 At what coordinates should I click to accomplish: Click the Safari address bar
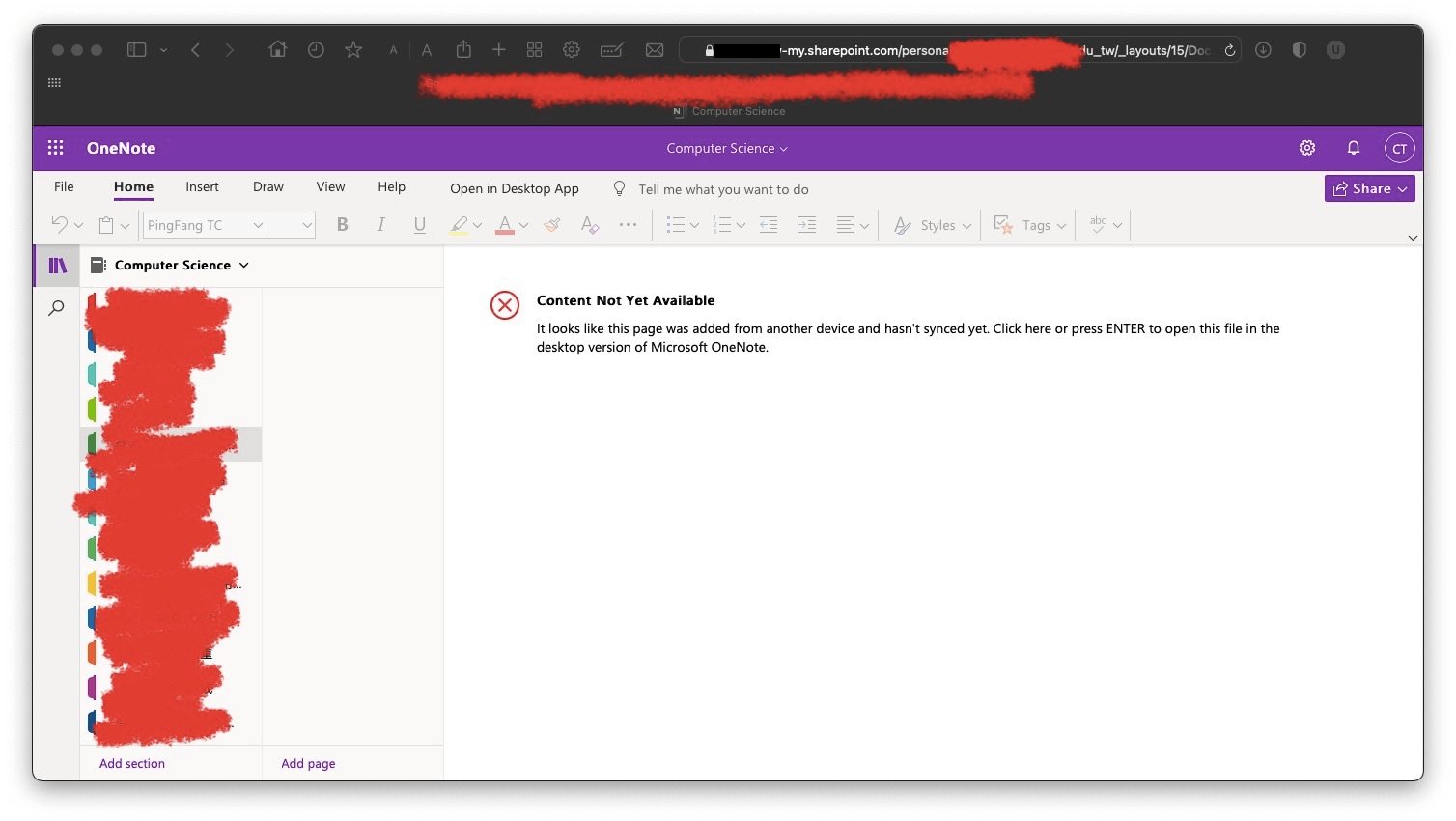pyautogui.click(x=959, y=50)
